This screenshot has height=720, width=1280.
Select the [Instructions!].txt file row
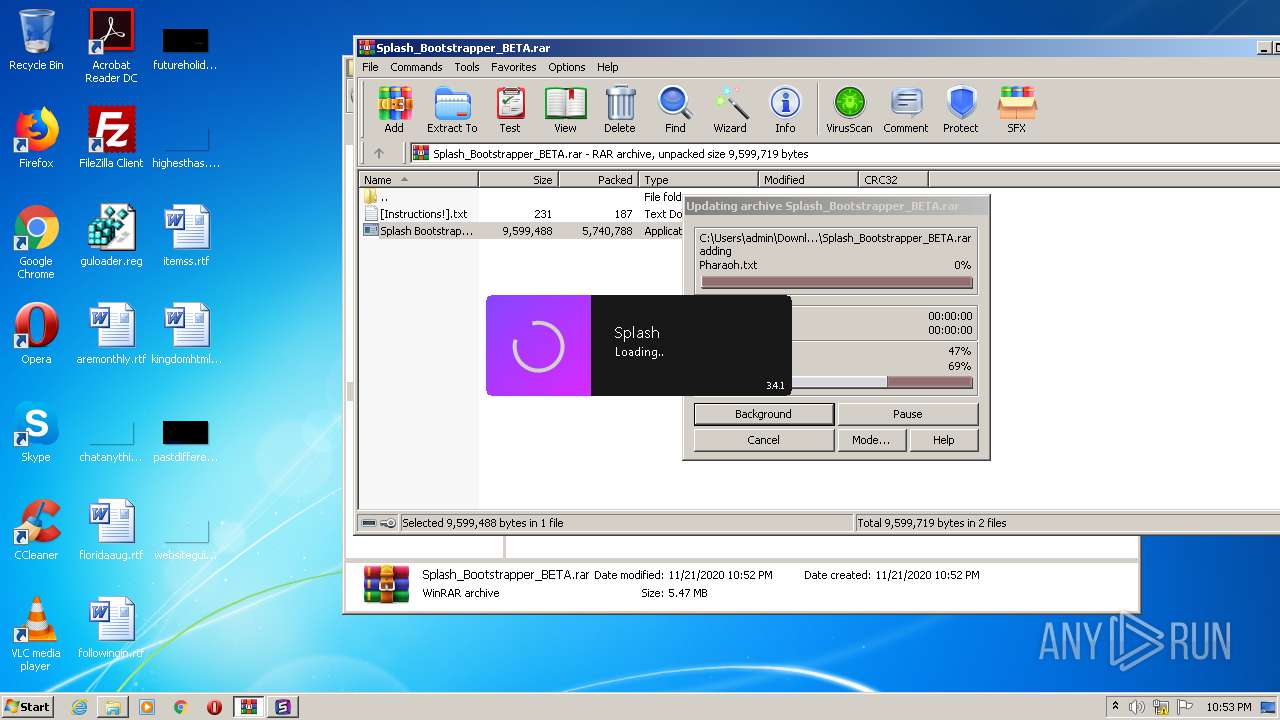pyautogui.click(x=520, y=214)
